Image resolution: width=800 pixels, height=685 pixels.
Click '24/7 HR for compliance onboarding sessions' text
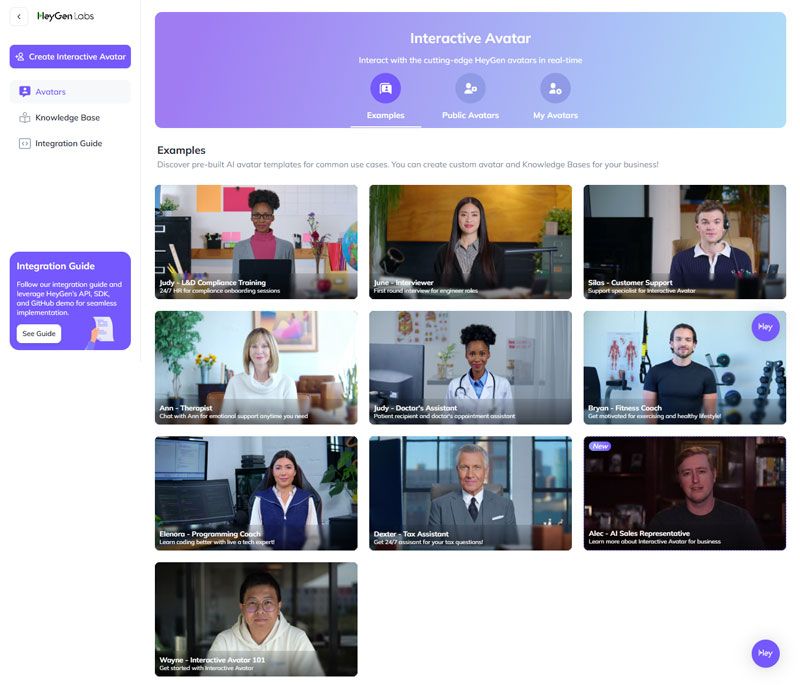click(220, 291)
